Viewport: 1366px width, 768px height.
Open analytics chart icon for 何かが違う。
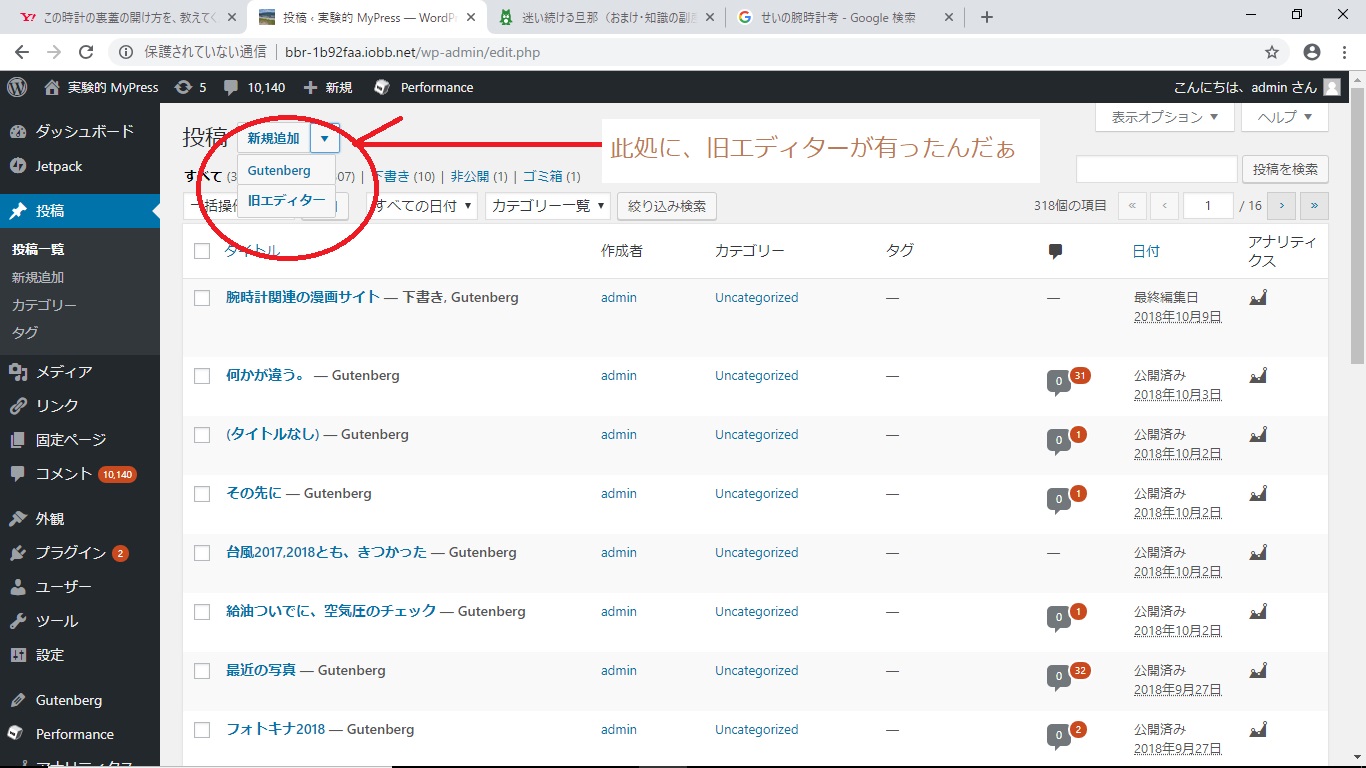[x=1258, y=375]
